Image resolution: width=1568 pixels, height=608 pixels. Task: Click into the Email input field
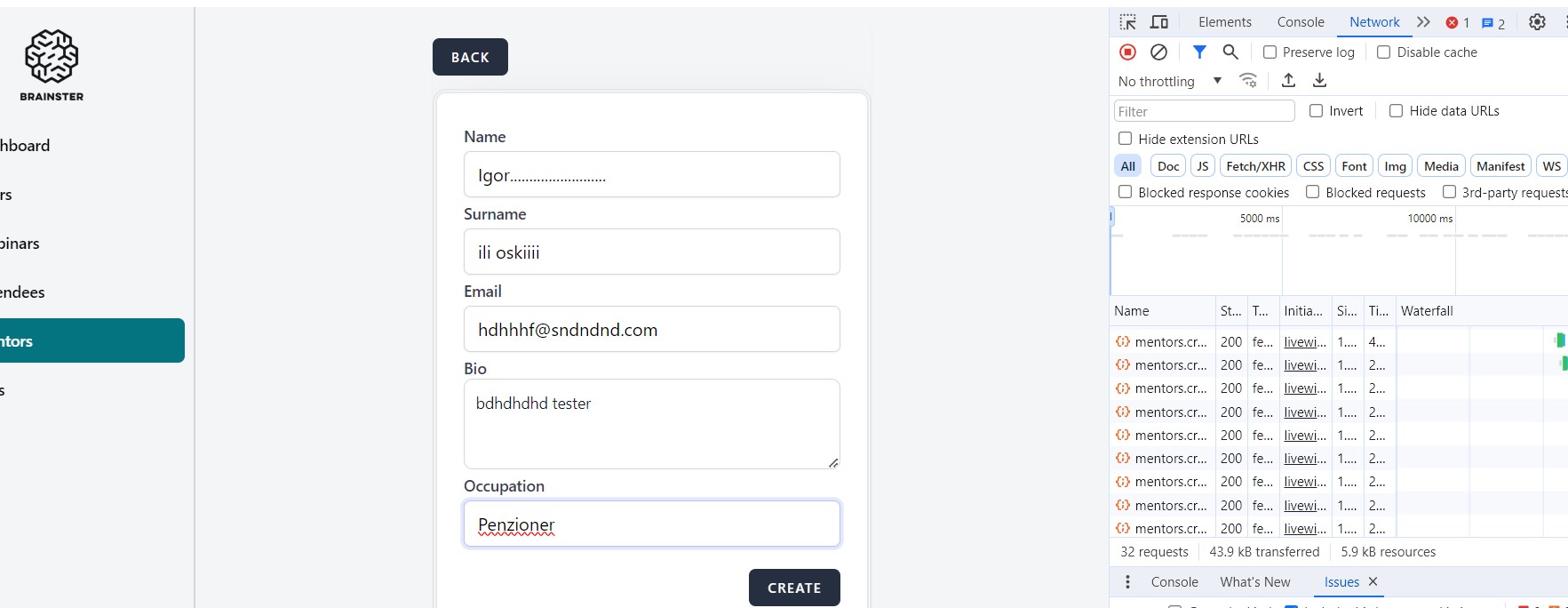tap(651, 330)
